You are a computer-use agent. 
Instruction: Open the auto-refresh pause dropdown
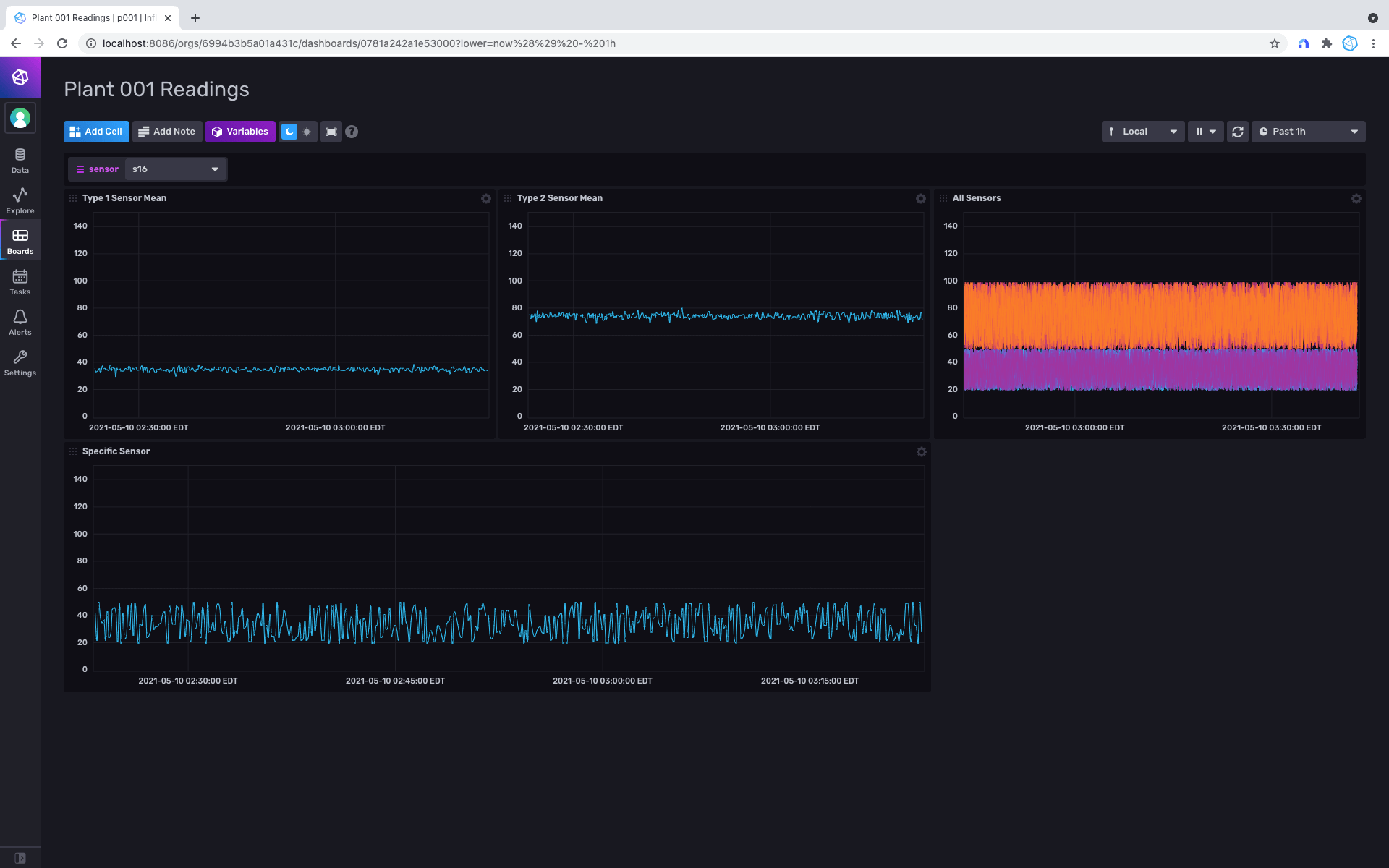[1205, 132]
